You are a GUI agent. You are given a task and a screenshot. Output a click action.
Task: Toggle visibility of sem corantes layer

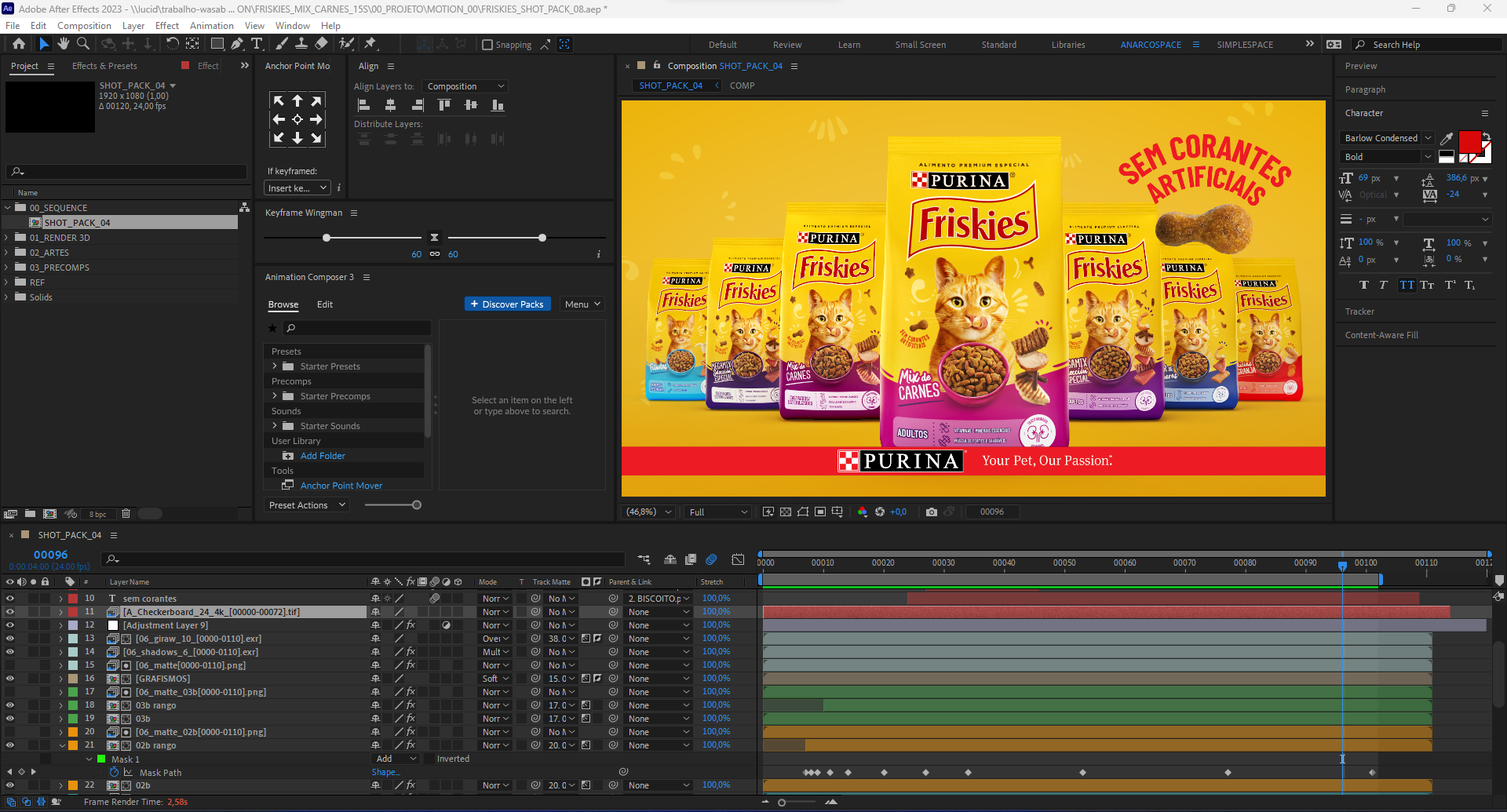pos(10,599)
